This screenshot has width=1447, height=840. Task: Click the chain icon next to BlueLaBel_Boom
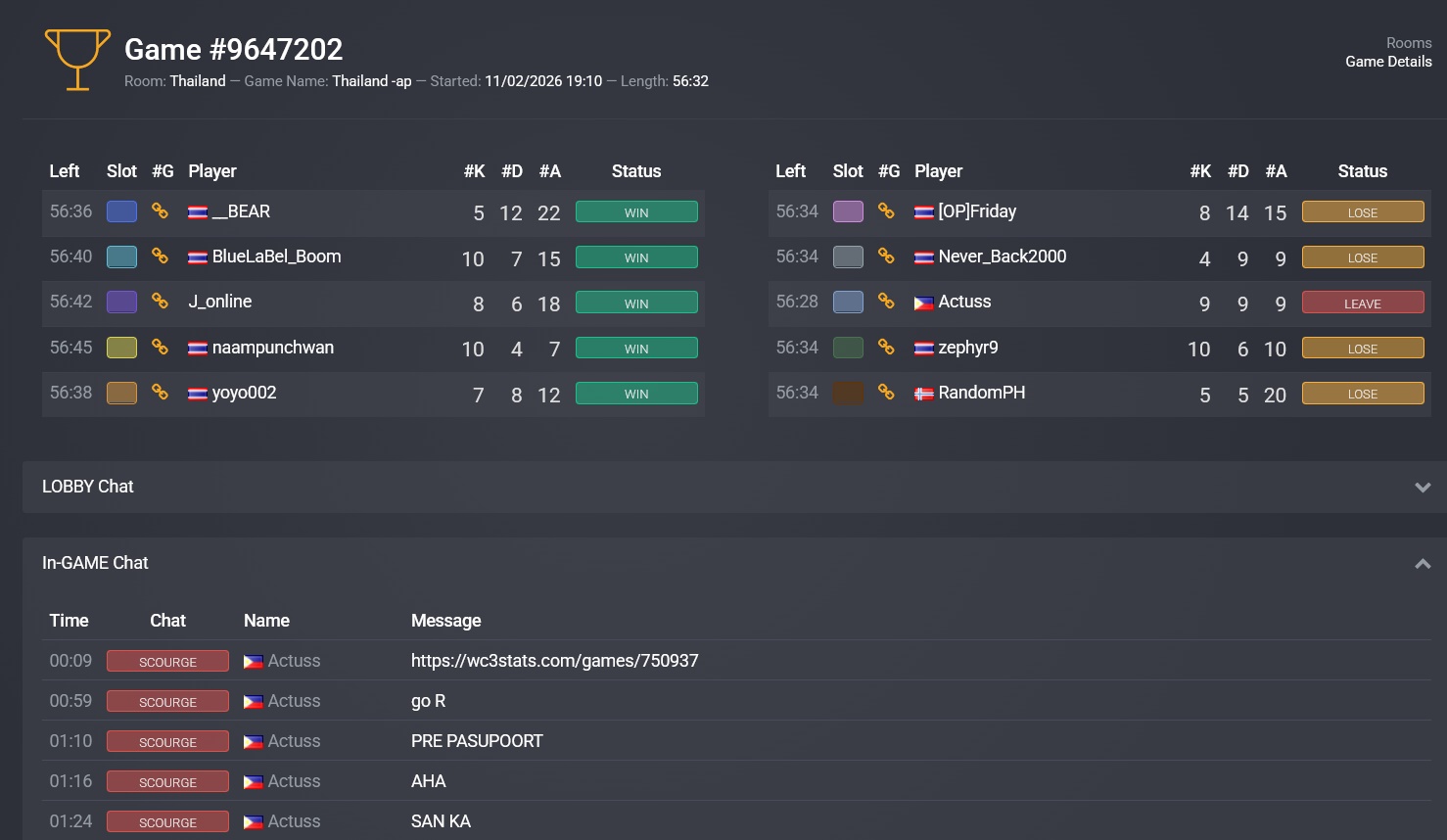point(160,257)
